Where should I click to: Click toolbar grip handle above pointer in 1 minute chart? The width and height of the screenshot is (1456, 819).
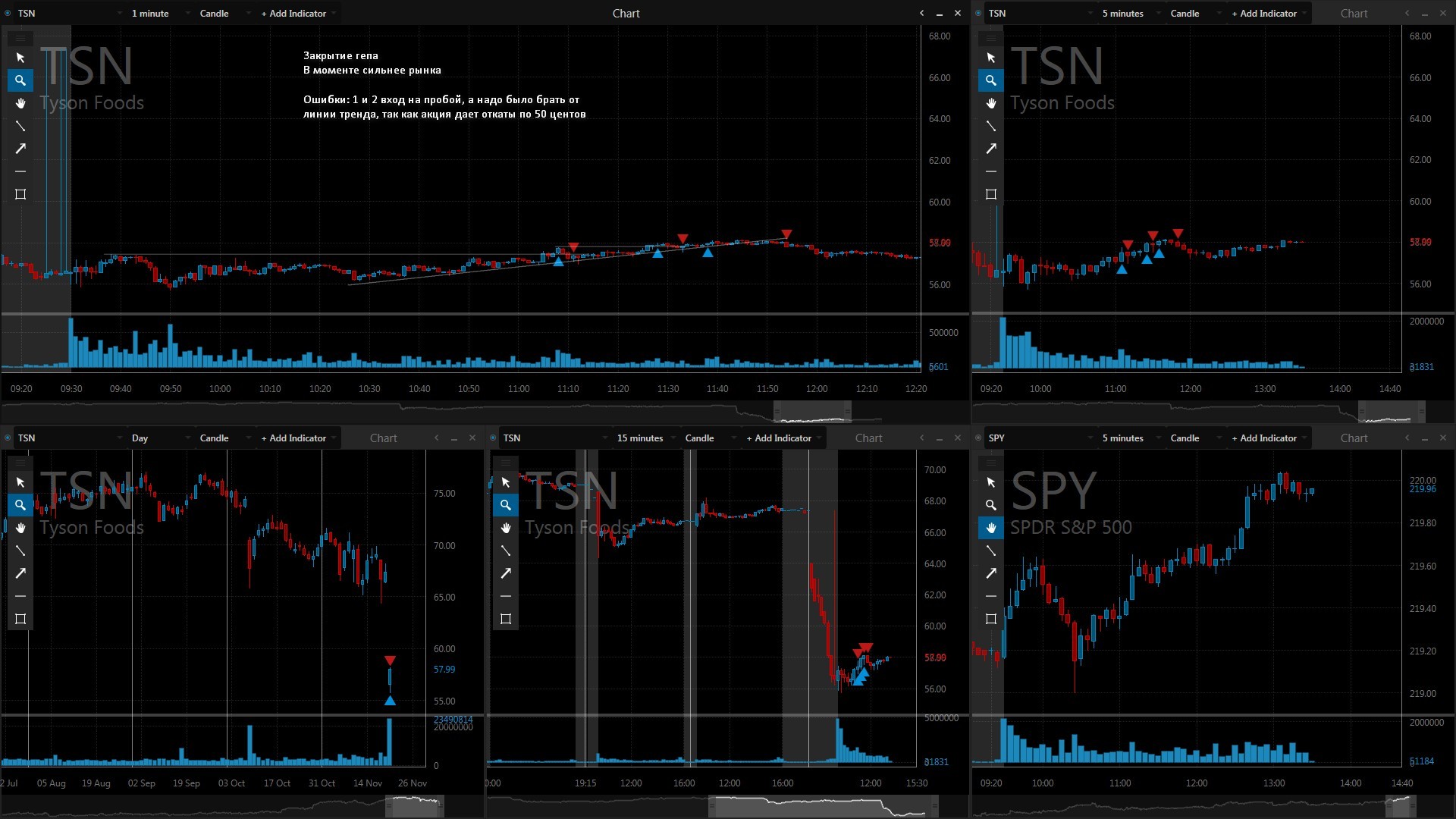[x=20, y=38]
